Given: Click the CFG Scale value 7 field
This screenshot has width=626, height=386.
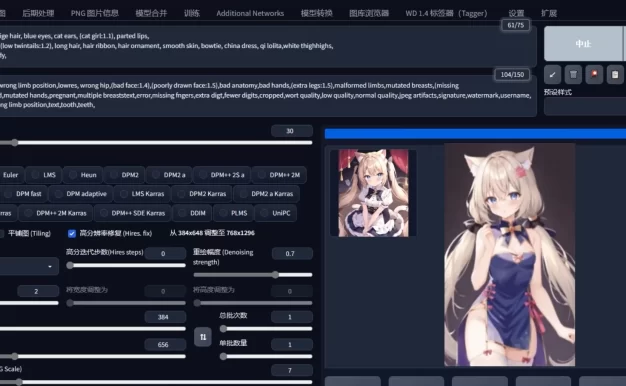Looking at the screenshot, I should pyautogui.click(x=292, y=370).
